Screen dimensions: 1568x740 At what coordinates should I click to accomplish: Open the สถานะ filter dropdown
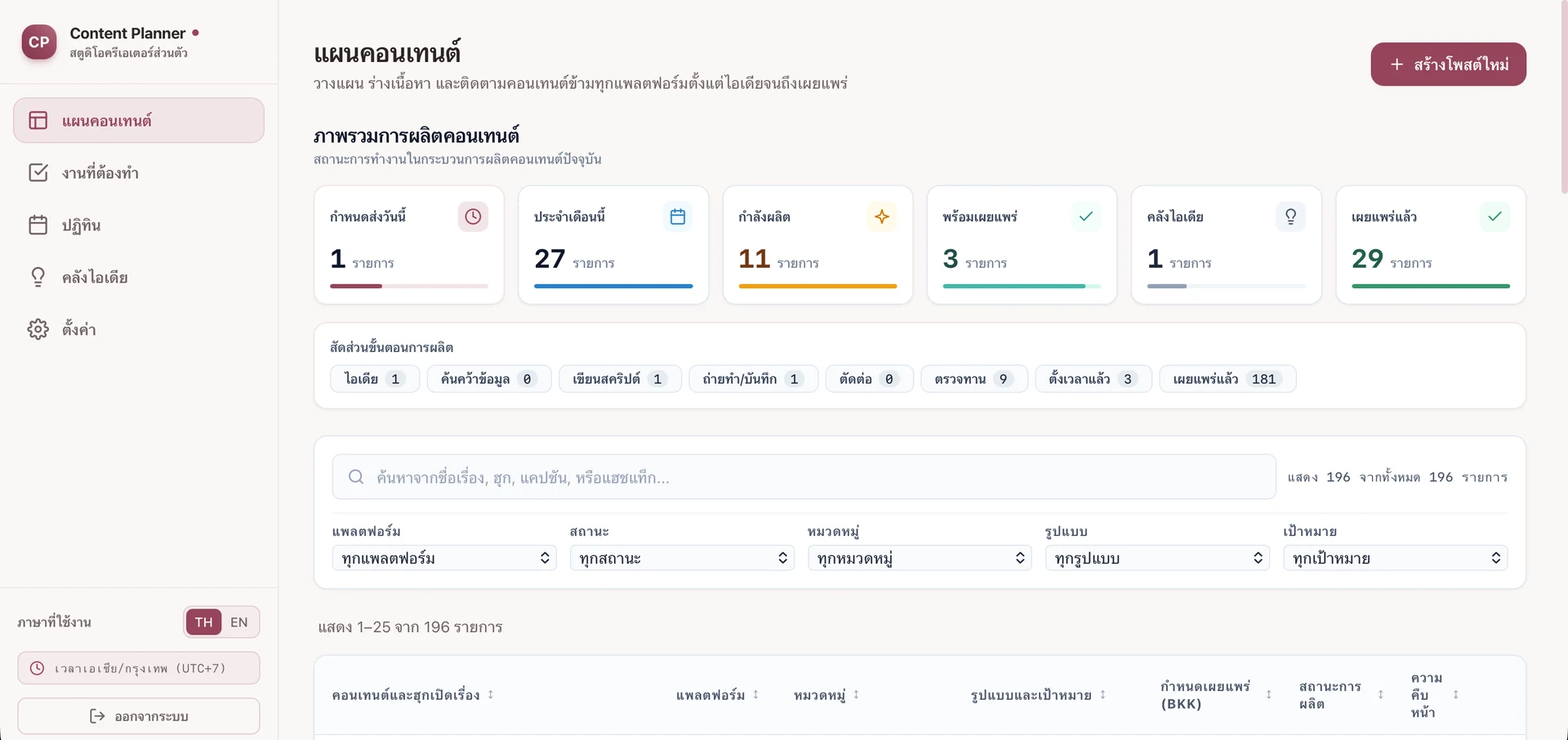pos(682,558)
